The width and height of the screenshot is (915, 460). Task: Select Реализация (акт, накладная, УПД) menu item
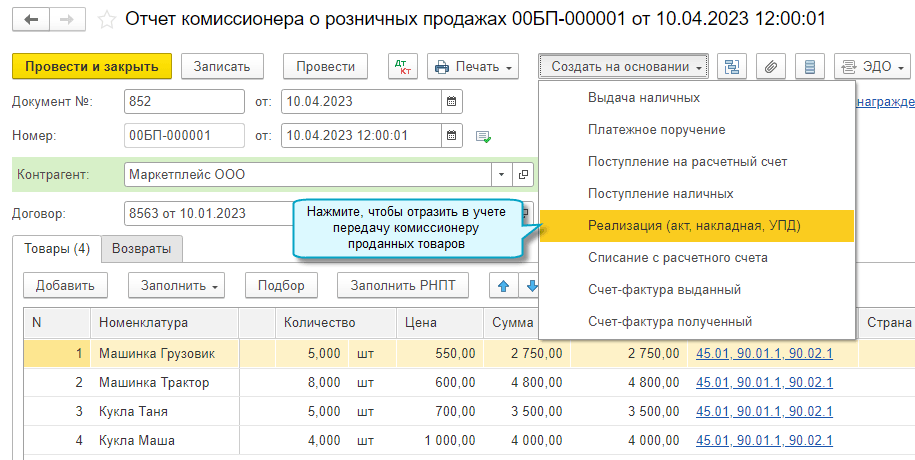[x=695, y=225]
